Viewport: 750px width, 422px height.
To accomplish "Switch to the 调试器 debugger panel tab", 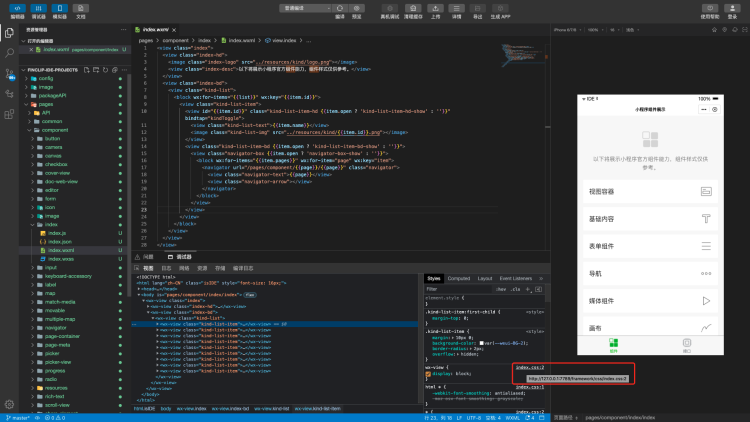I will [180, 257].
